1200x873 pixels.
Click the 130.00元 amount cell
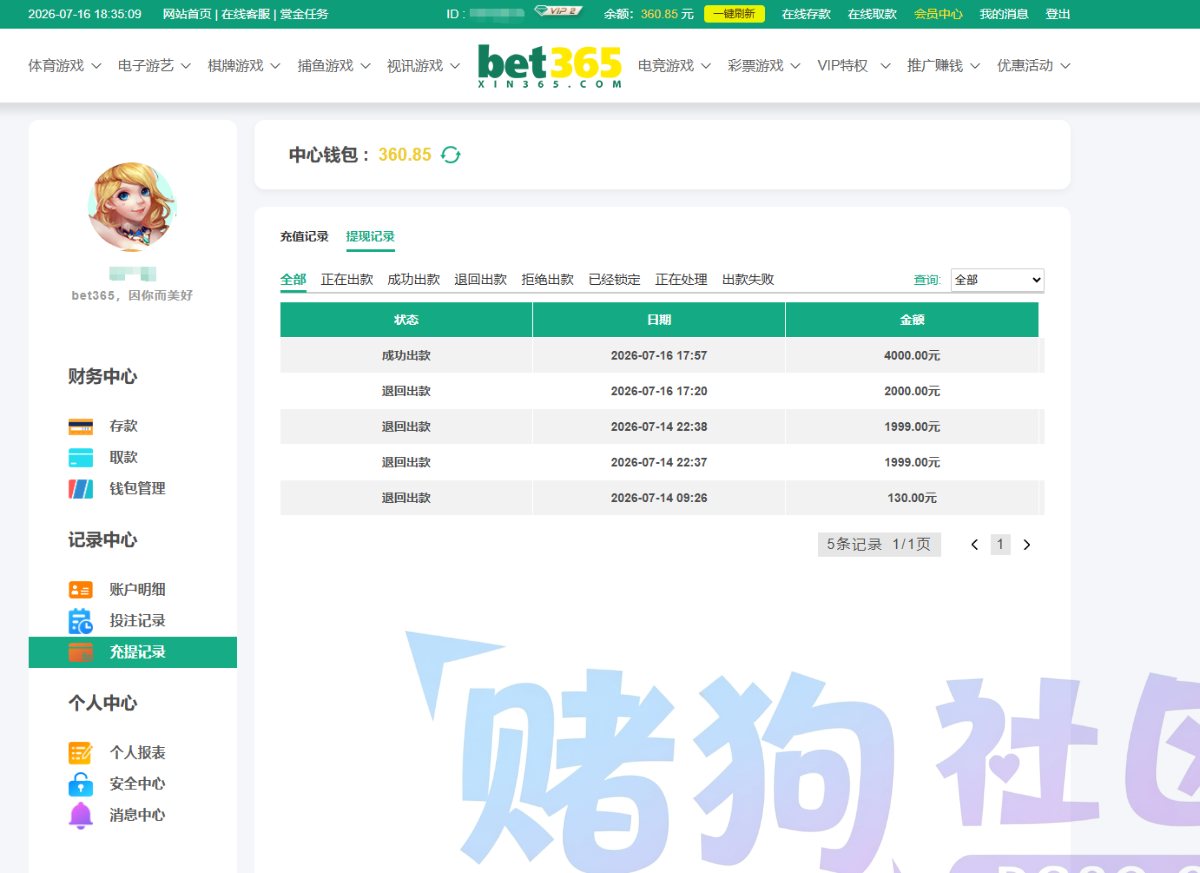(912, 498)
